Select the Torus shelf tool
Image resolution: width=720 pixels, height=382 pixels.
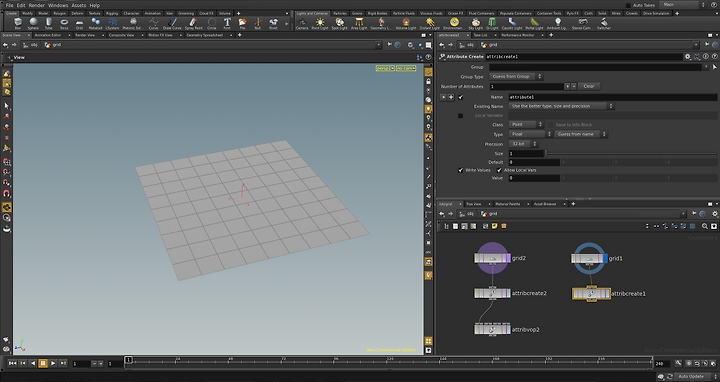64,23
